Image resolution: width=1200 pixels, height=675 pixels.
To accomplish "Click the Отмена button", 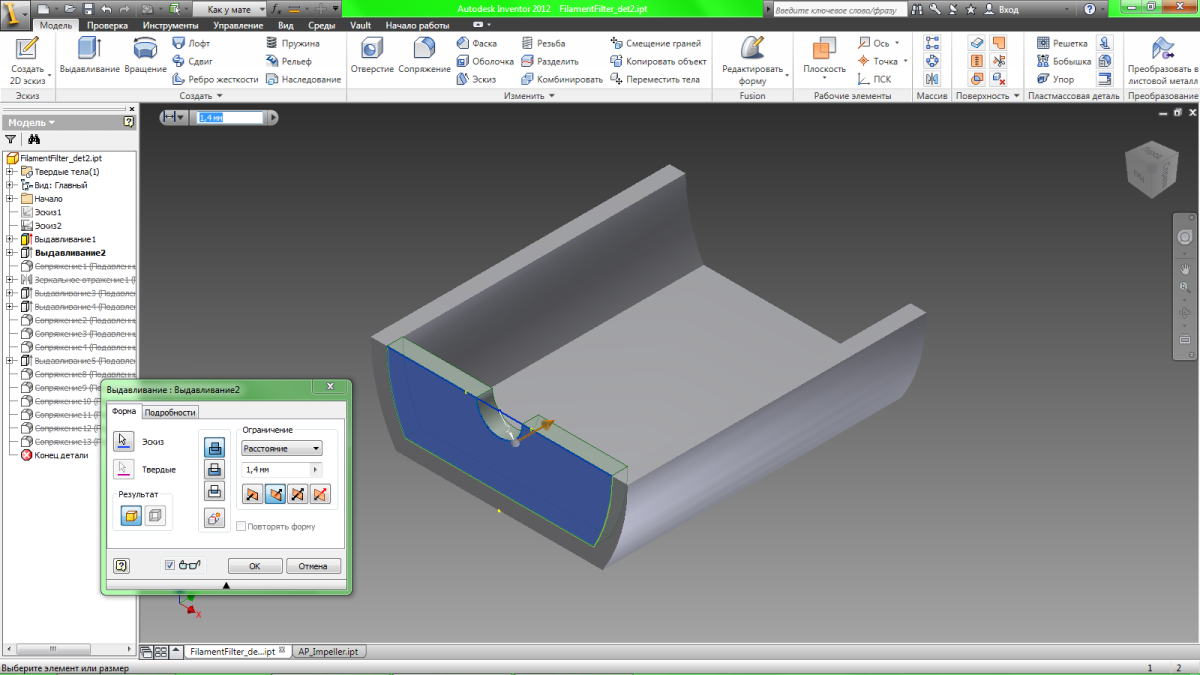I will point(313,566).
